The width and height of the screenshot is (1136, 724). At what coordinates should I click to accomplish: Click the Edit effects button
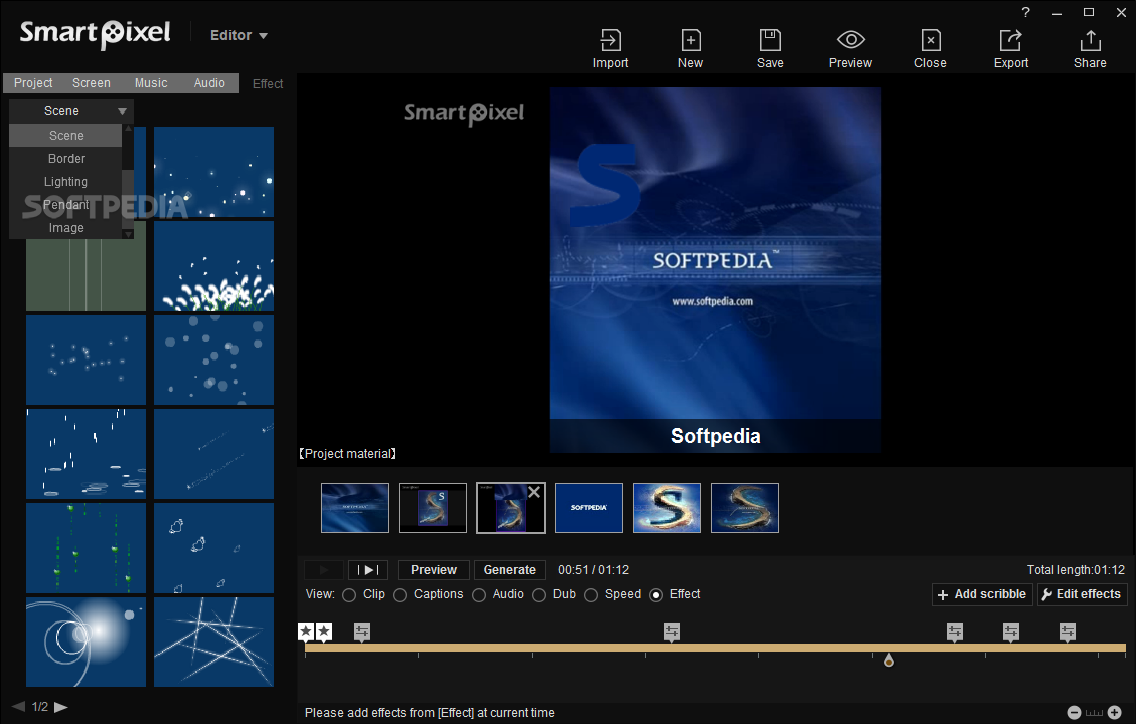[x=1082, y=594]
